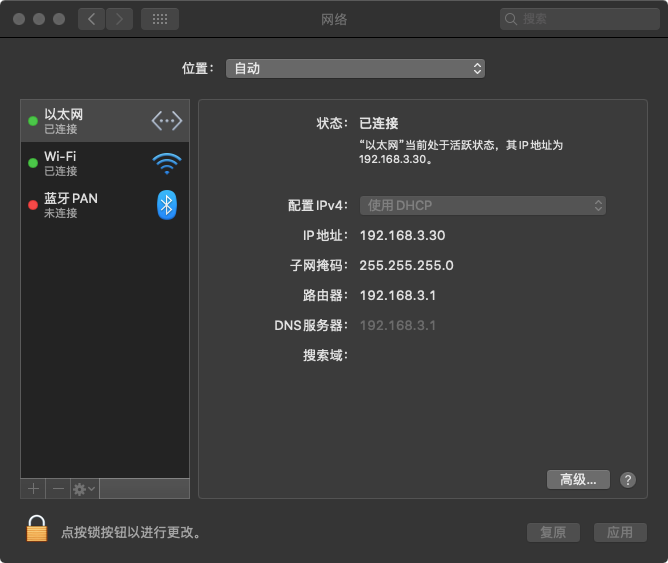Image resolution: width=668 pixels, height=563 pixels.
Task: Click IP address value 192.168.3.30
Action: click(x=402, y=236)
